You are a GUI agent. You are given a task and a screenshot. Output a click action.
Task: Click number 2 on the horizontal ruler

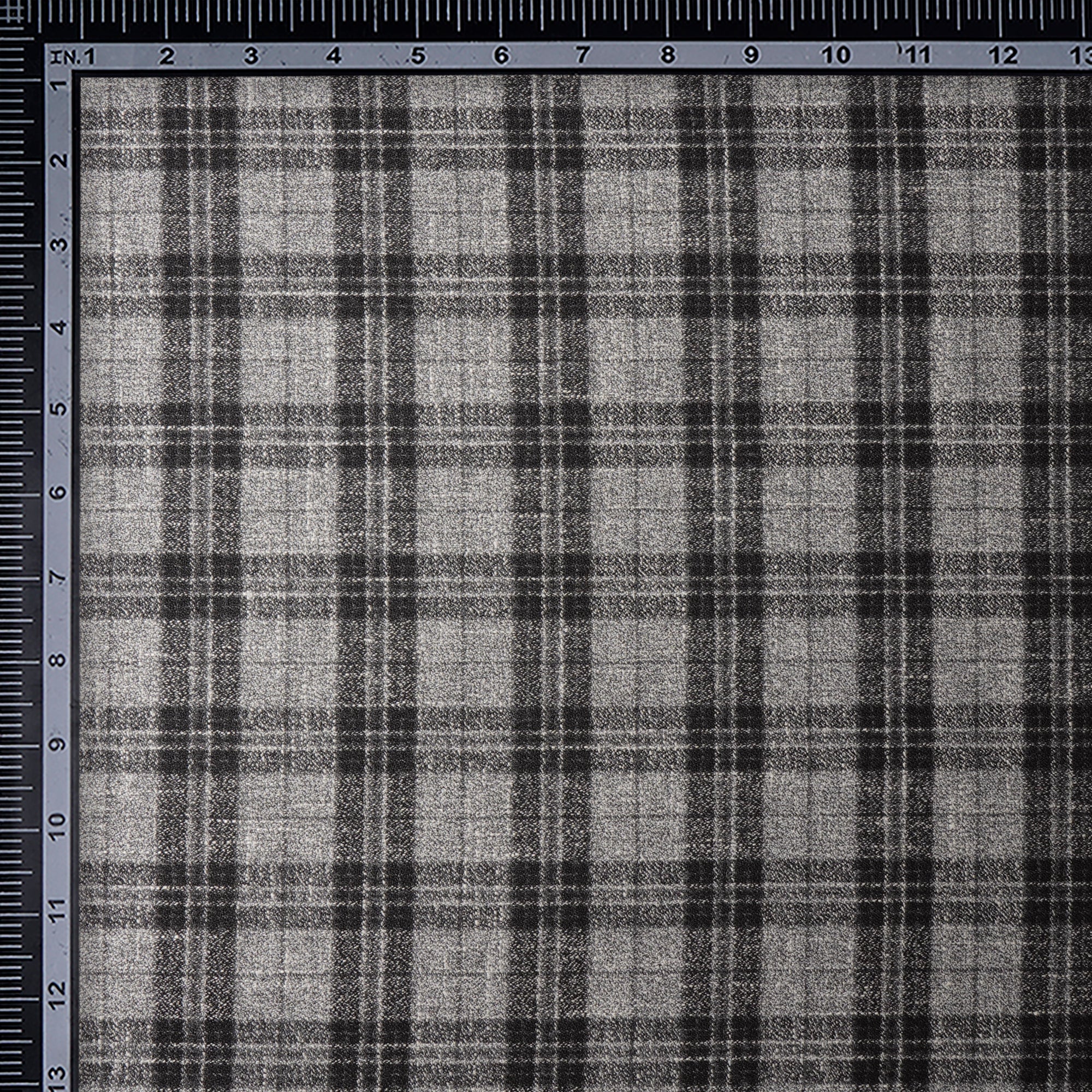[166, 57]
